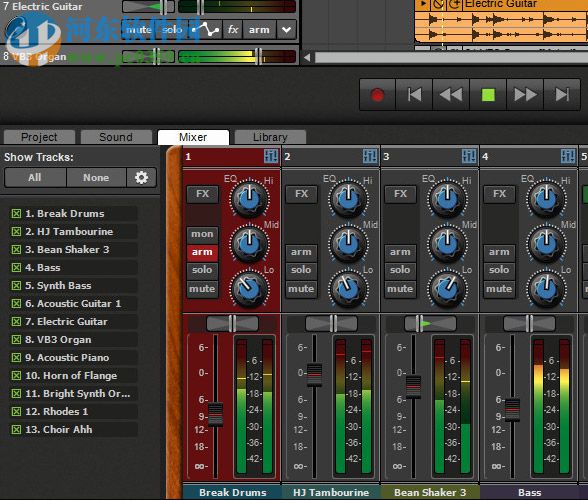Toggle visibility of 5. Synth Bass
The height and width of the screenshot is (500, 588).
pyautogui.click(x=16, y=285)
